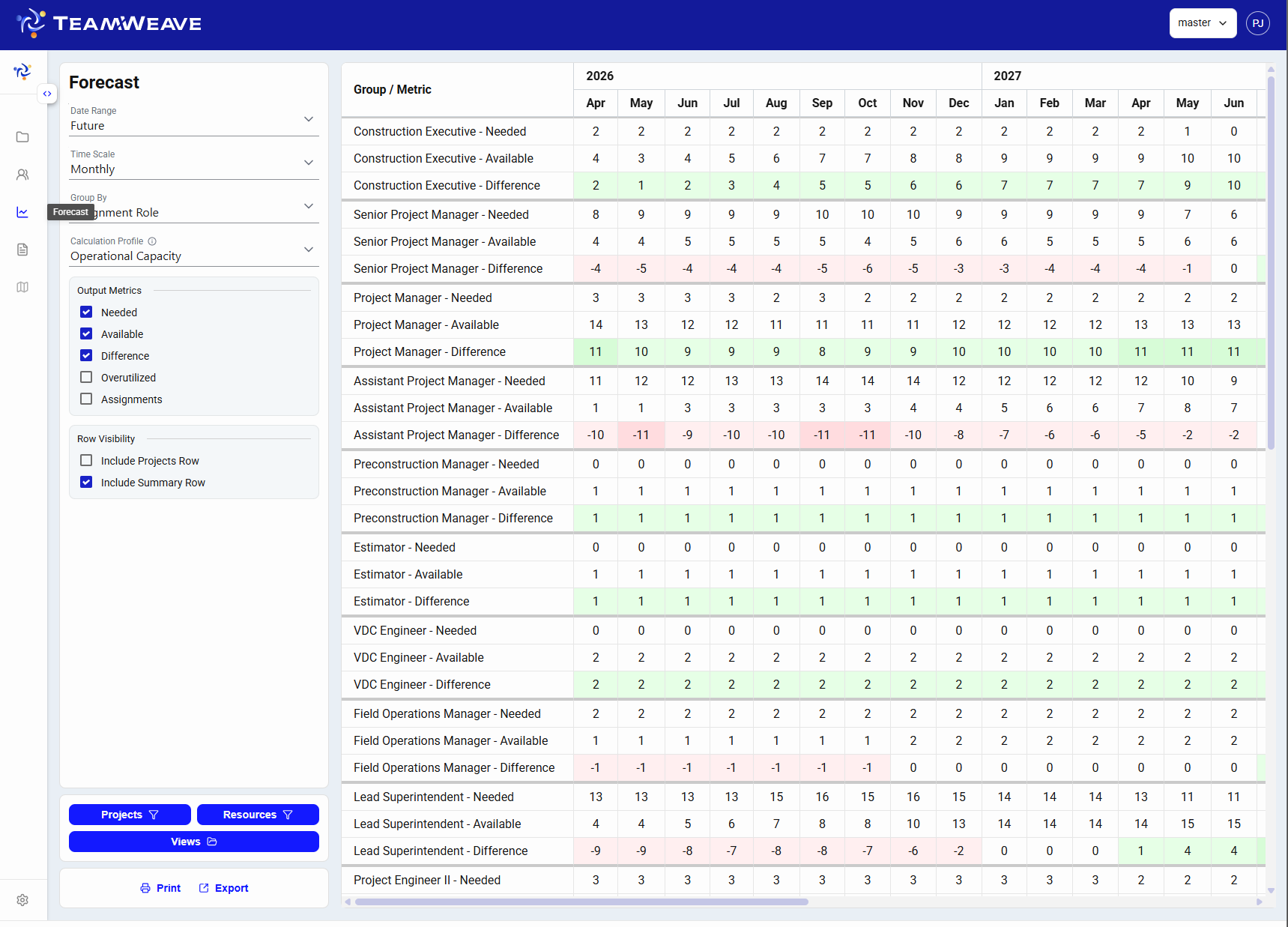Click VDC Engineer - Difference row label
The width and height of the screenshot is (1288, 927).
coord(422,684)
